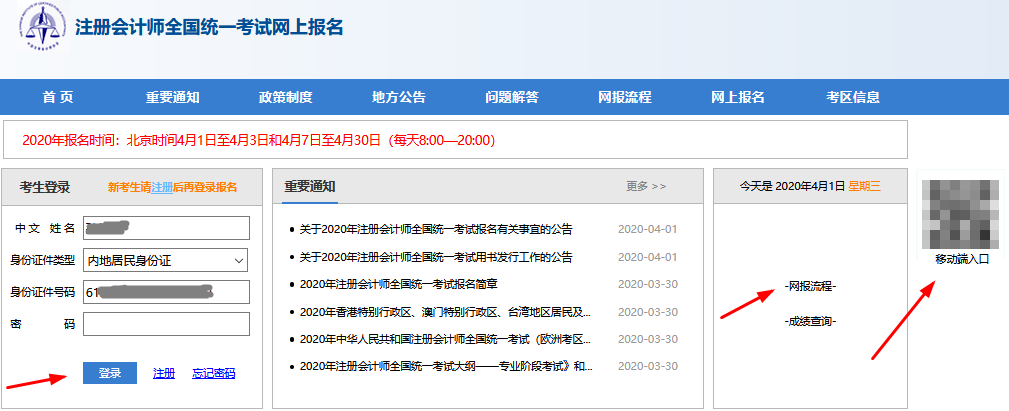Image resolution: width=1009 pixels, height=411 pixels.
Task: Click the mobile entrance QR code
Action: pos(960,214)
